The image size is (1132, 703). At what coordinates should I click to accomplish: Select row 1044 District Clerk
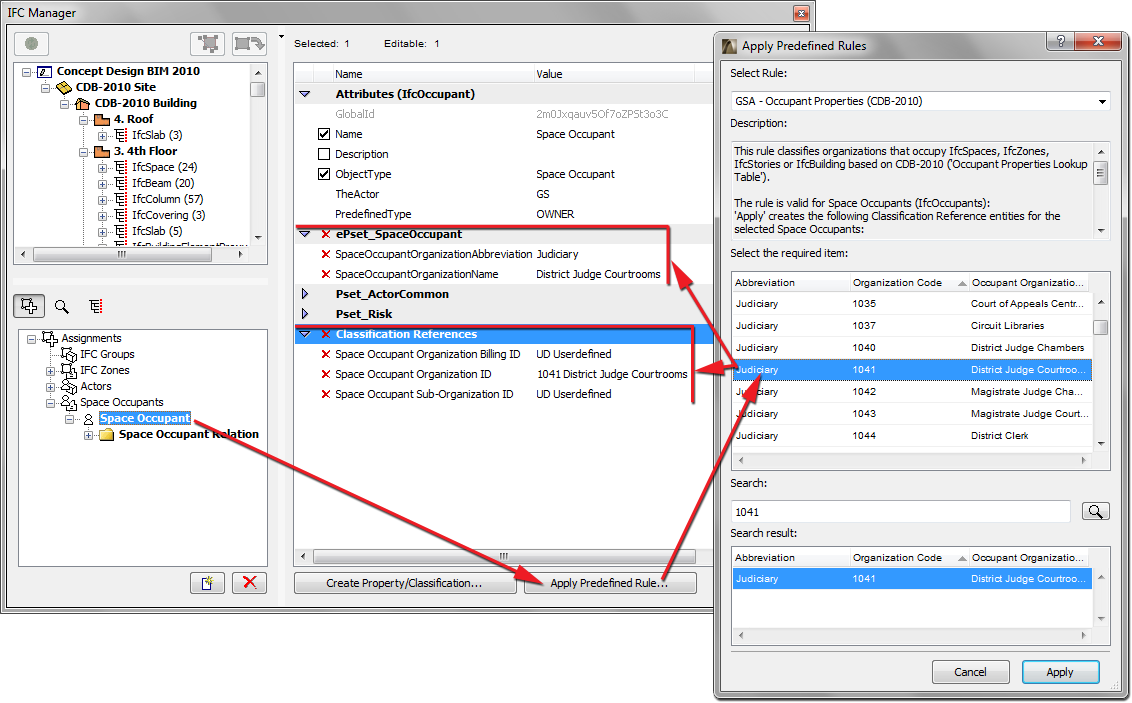pyautogui.click(x=912, y=436)
